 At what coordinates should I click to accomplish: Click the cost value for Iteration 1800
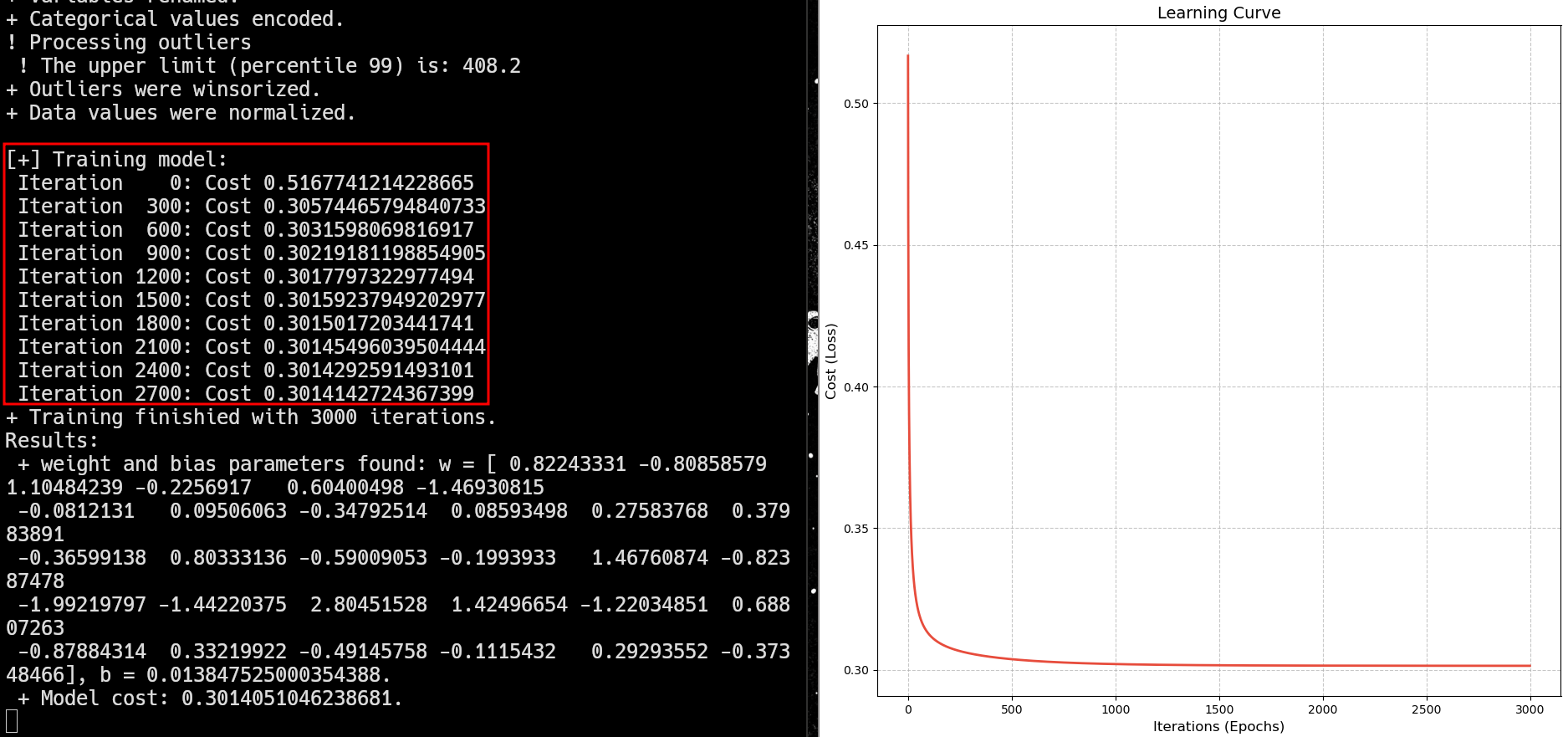pyautogui.click(x=369, y=323)
